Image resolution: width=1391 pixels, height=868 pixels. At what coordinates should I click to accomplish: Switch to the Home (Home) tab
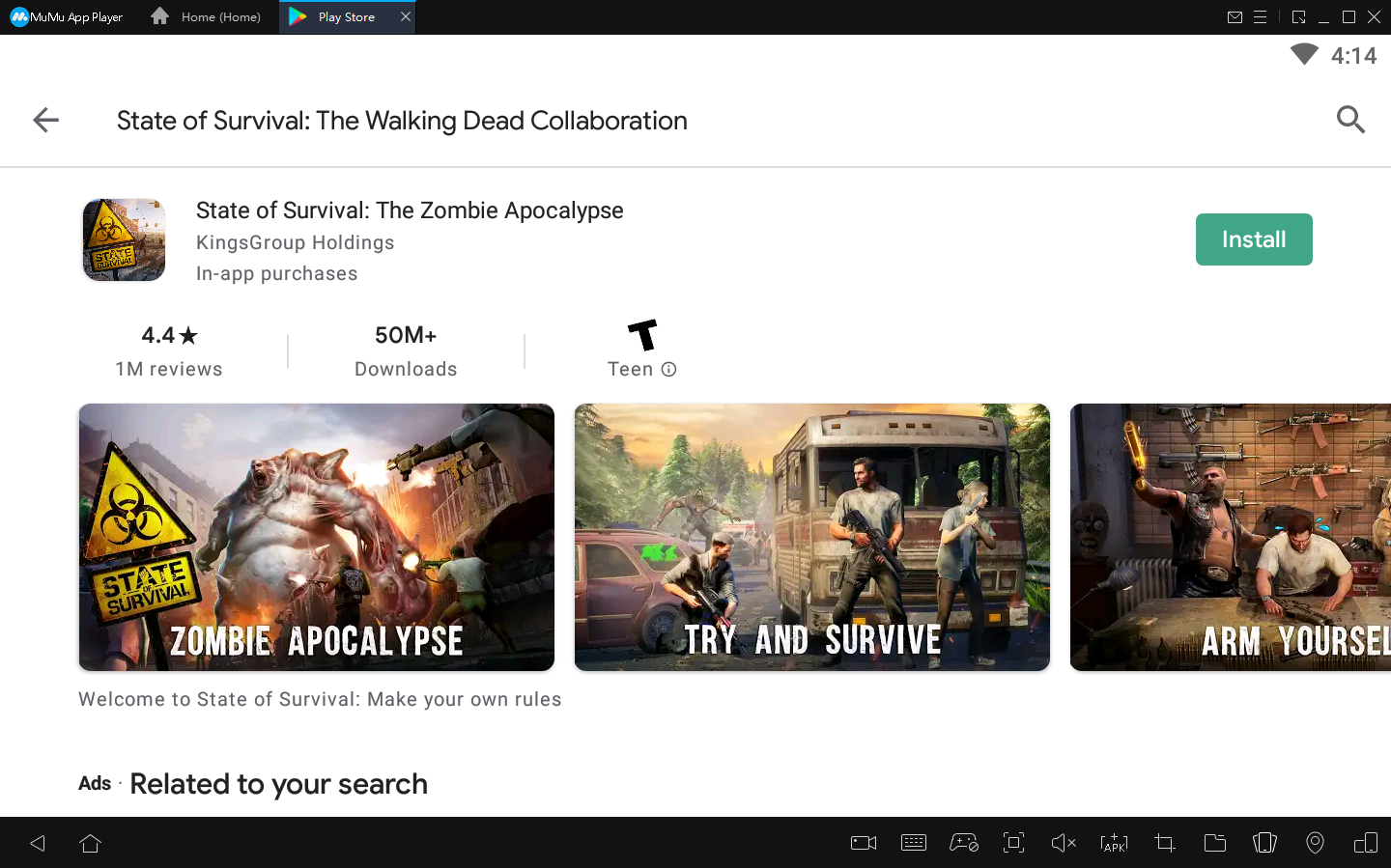(x=207, y=16)
